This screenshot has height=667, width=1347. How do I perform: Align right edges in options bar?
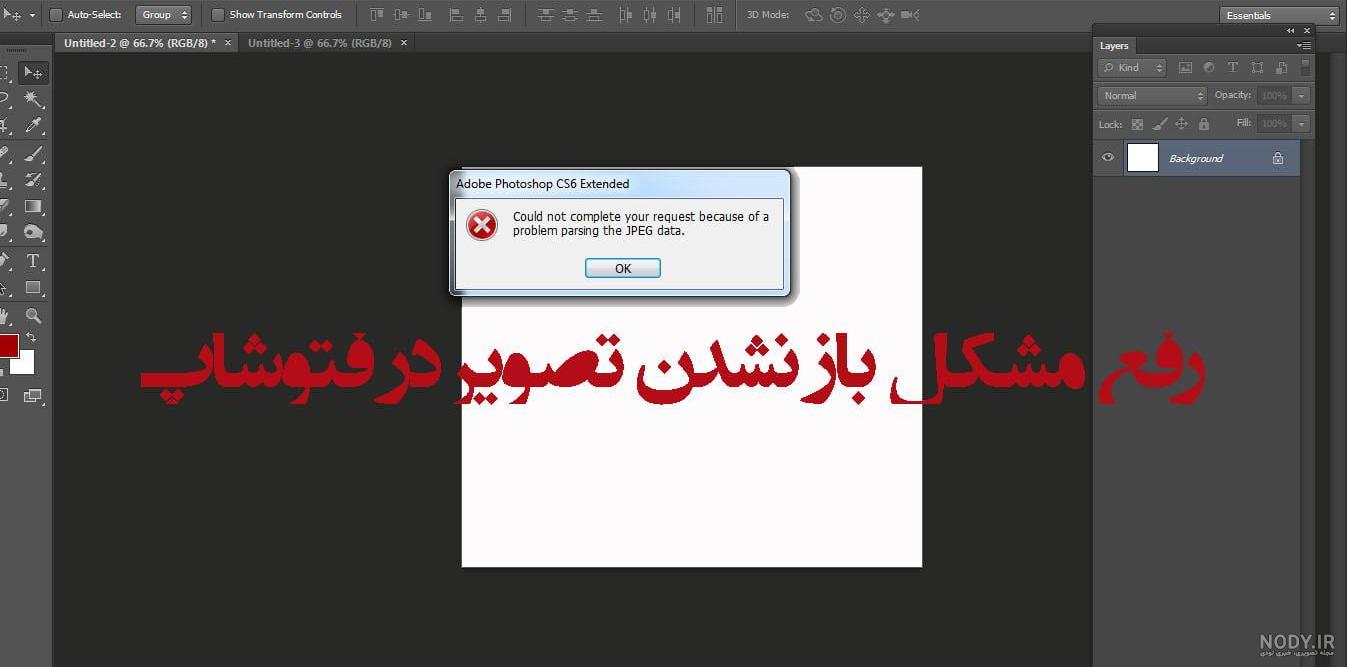(x=504, y=15)
